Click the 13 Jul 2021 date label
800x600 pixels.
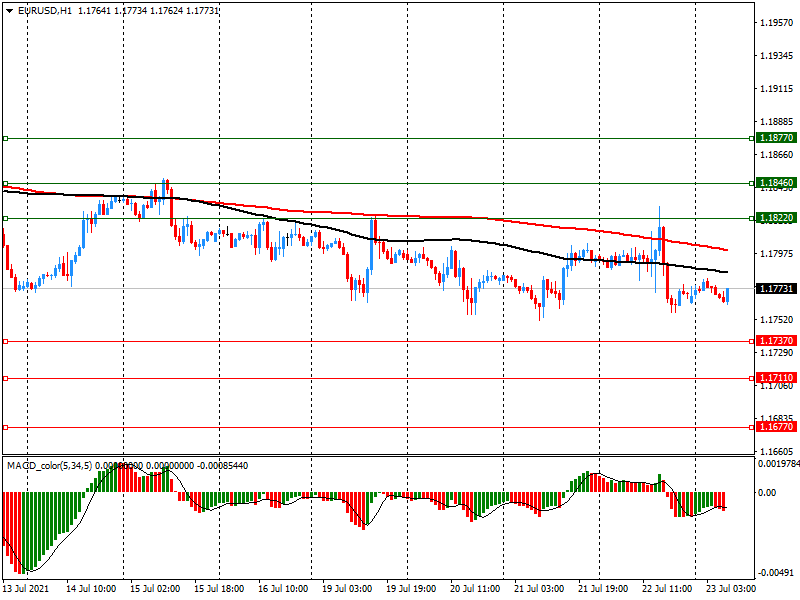tap(26, 589)
